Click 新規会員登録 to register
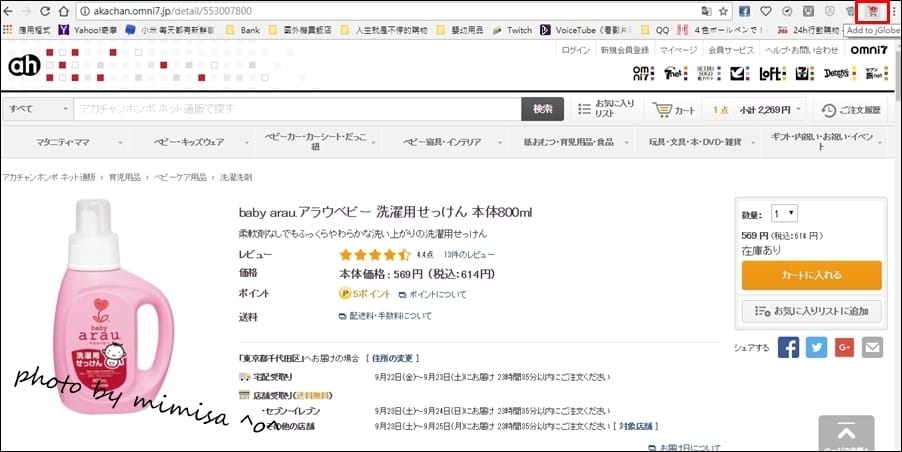902x452 pixels. pyautogui.click(x=624, y=50)
